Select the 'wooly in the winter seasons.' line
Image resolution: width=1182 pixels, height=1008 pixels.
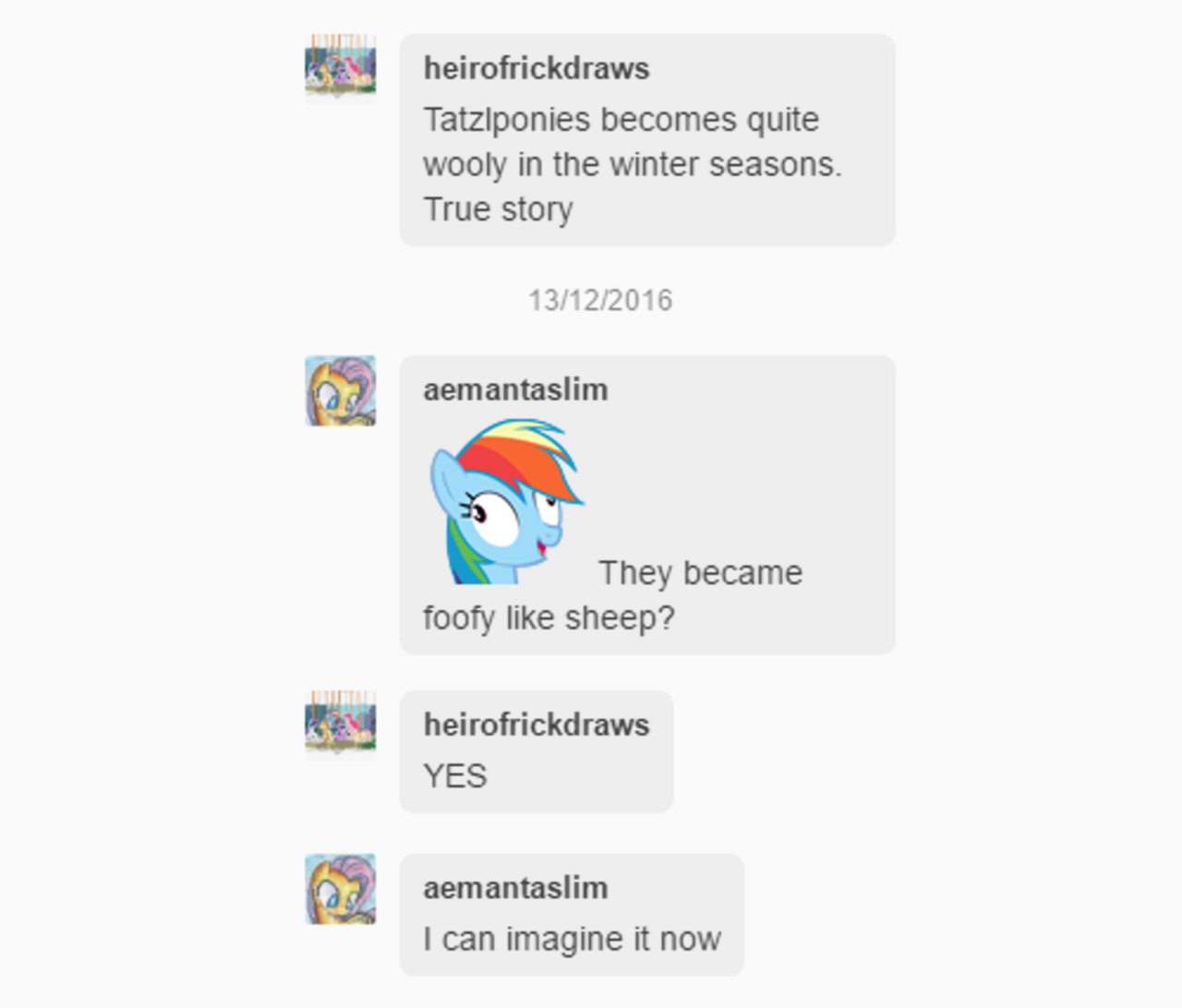(x=633, y=164)
